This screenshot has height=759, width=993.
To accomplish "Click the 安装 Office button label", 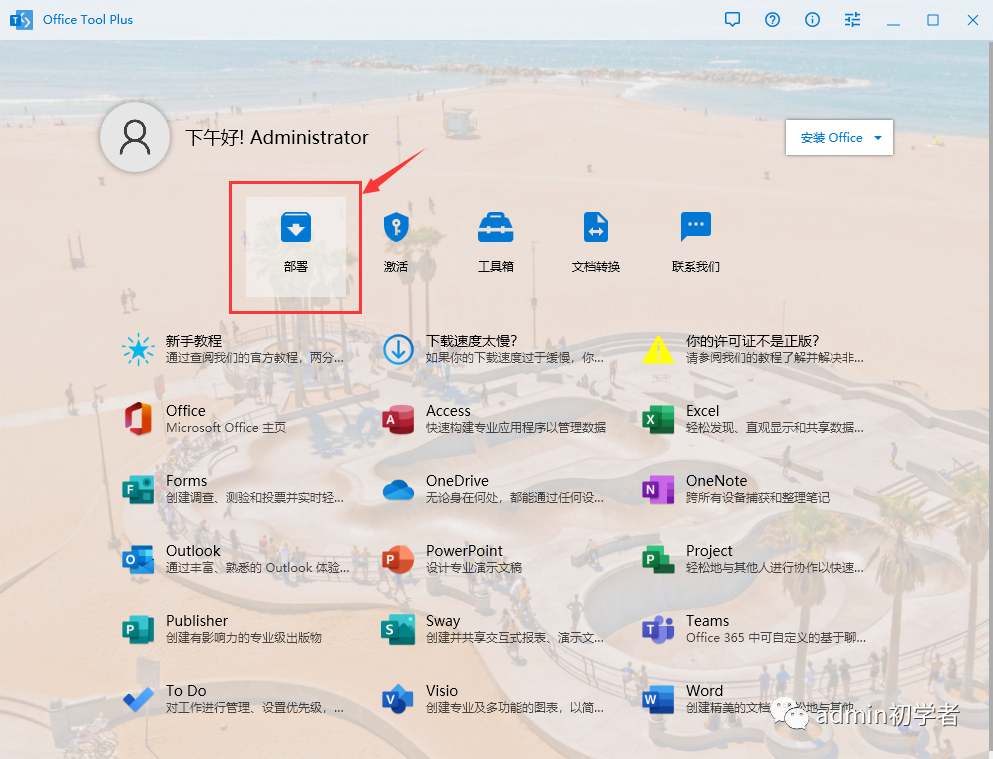I will coord(831,137).
